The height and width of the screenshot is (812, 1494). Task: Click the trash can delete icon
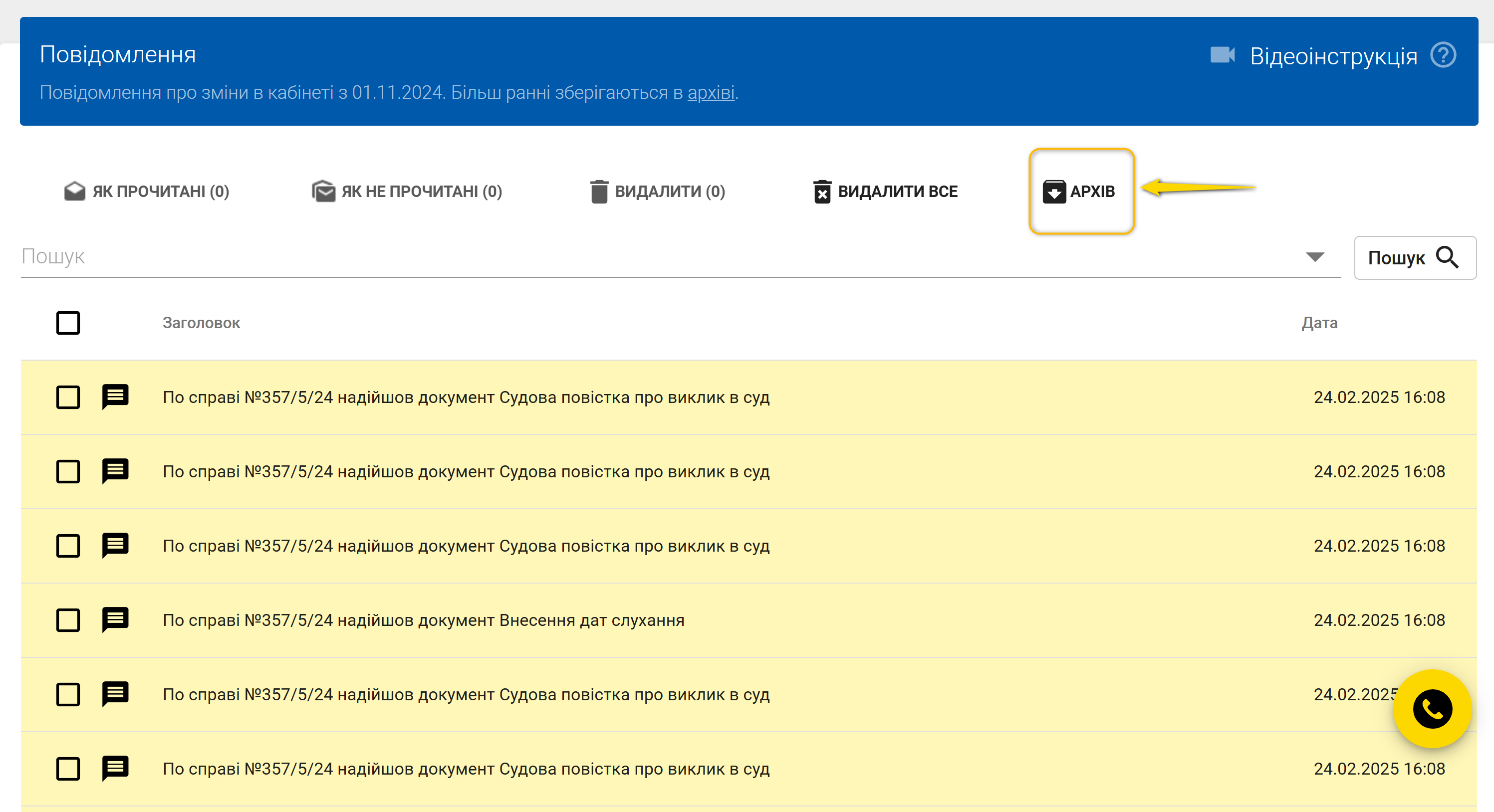click(x=599, y=191)
